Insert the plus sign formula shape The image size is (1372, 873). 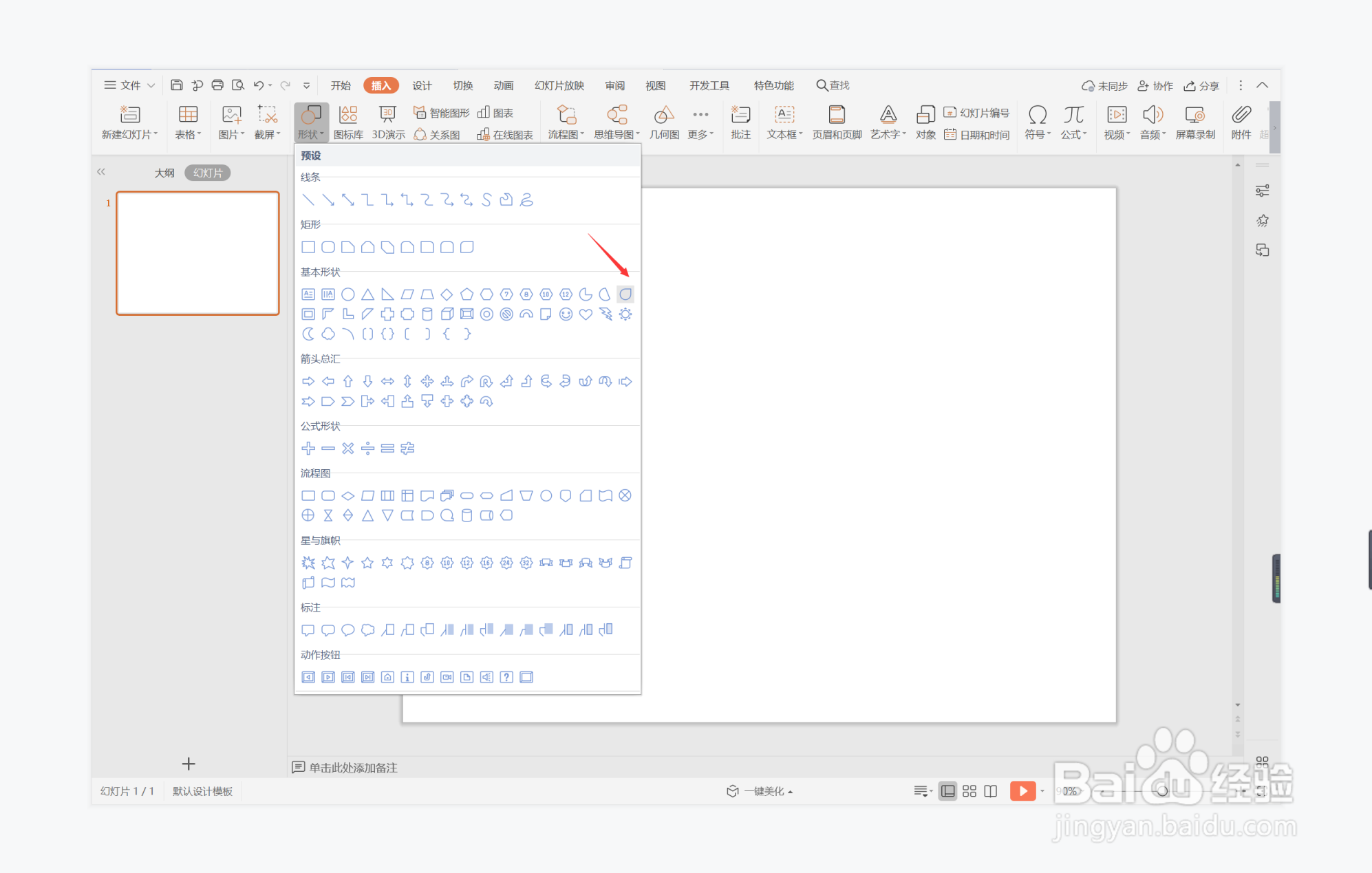point(308,449)
